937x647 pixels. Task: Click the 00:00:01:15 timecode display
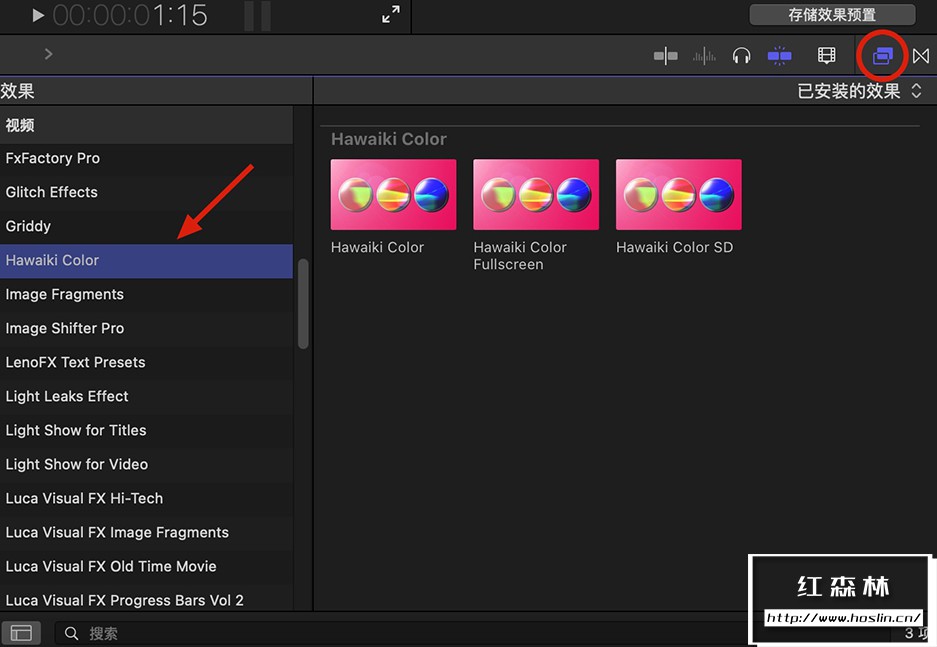(130, 15)
